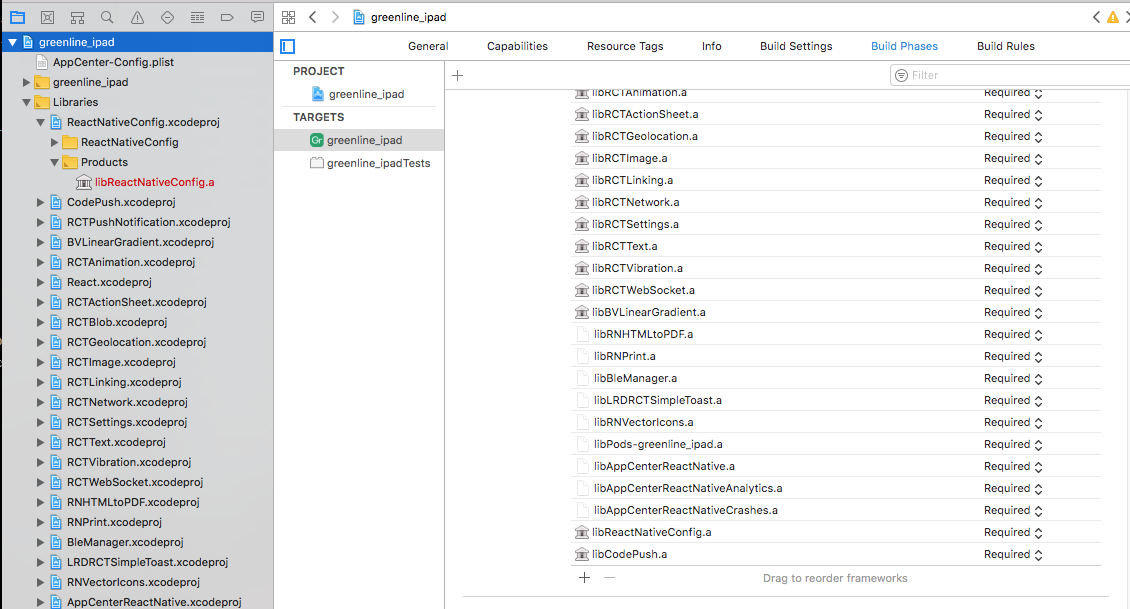
Task: Collapse ReactNativeConfig.xcodeproj
Action: (41, 123)
